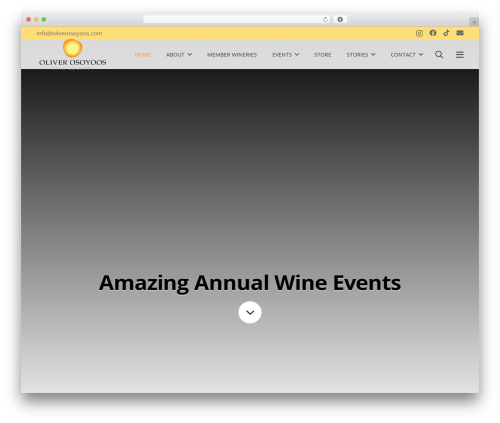Open the site search magnifier
The height and width of the screenshot is (423, 500).
point(439,54)
